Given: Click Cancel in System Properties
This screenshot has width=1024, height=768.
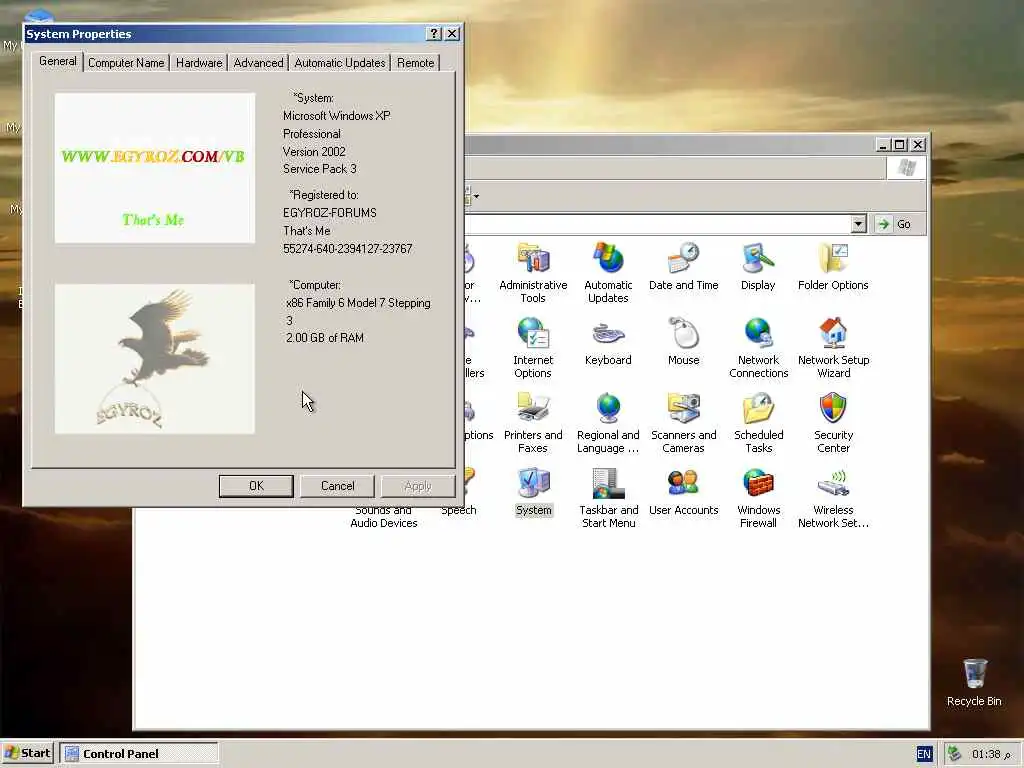Looking at the screenshot, I should (x=338, y=486).
